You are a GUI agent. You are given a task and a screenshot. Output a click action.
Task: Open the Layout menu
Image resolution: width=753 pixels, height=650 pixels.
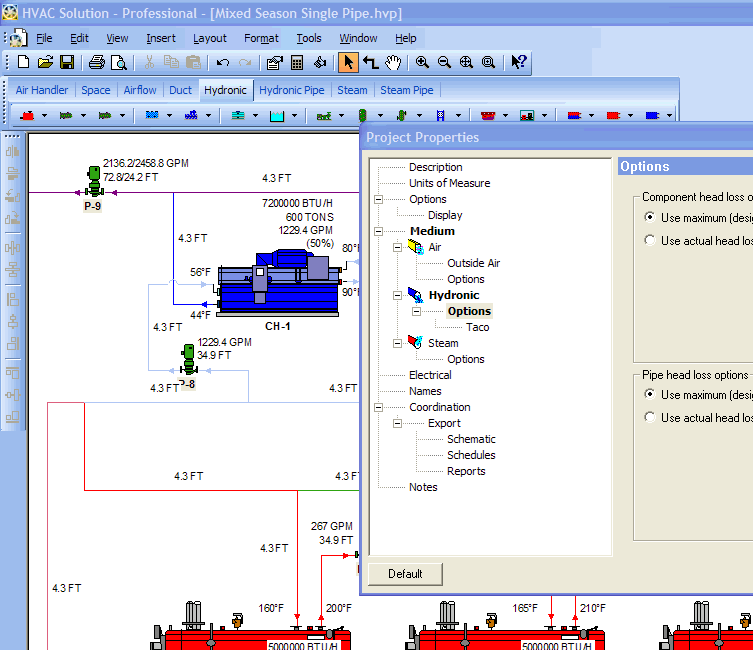(210, 38)
